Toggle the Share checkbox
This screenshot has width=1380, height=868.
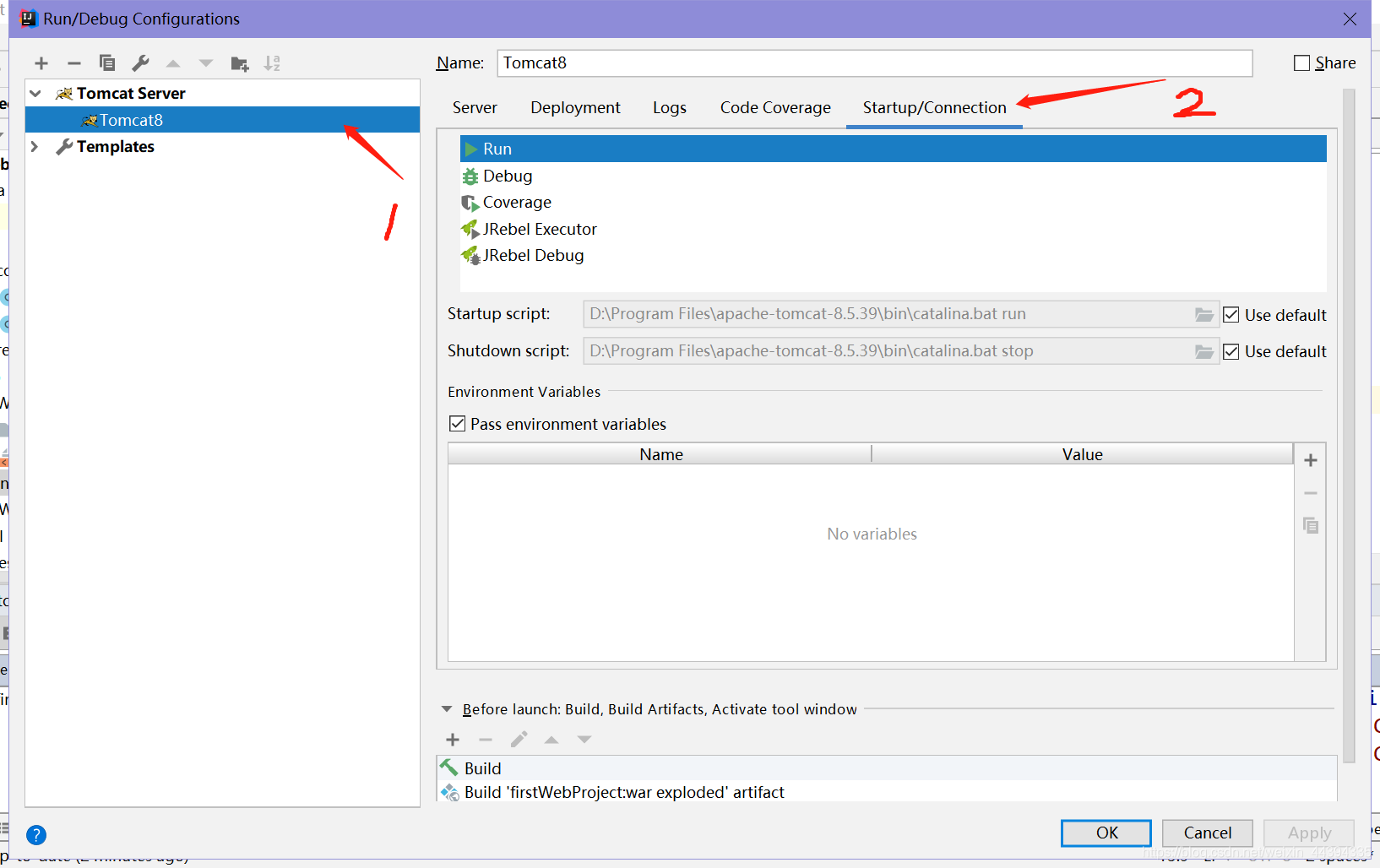[1302, 63]
